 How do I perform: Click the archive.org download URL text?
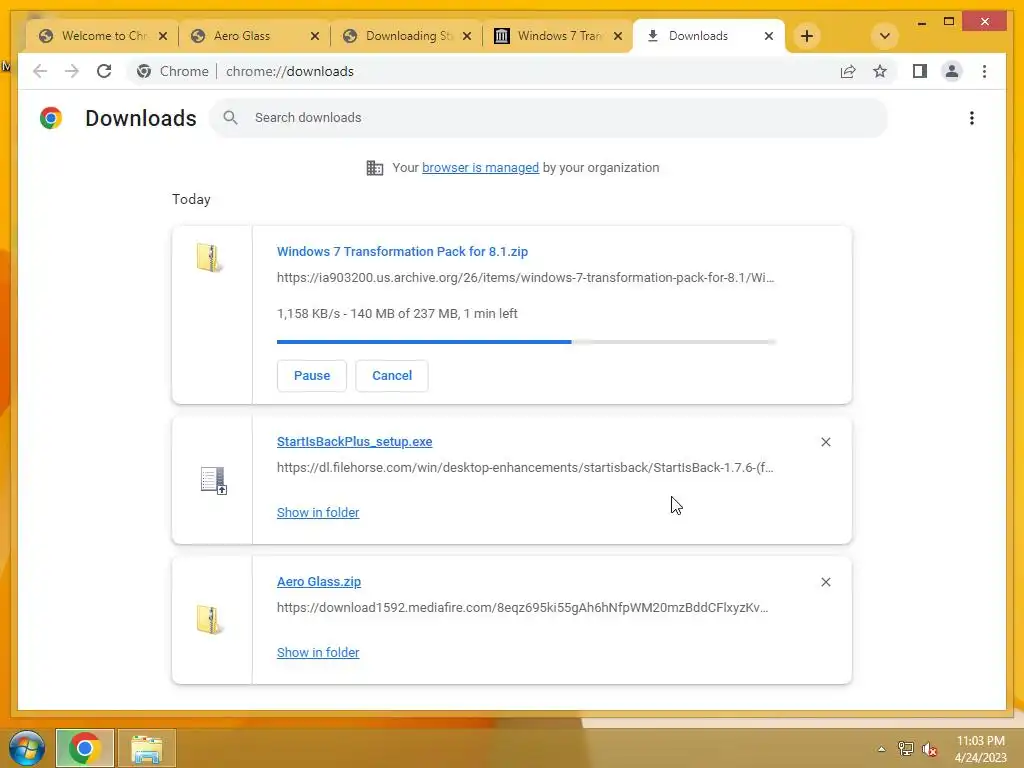526,278
